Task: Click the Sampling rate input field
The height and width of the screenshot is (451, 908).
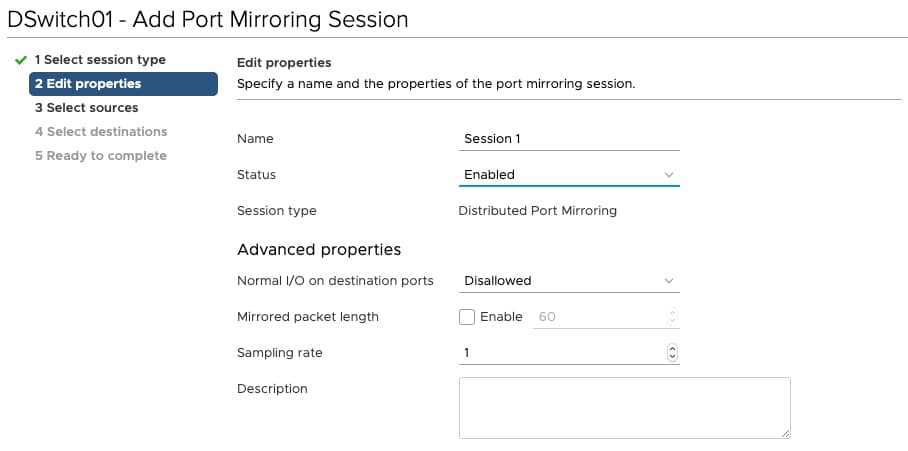Action: point(569,353)
